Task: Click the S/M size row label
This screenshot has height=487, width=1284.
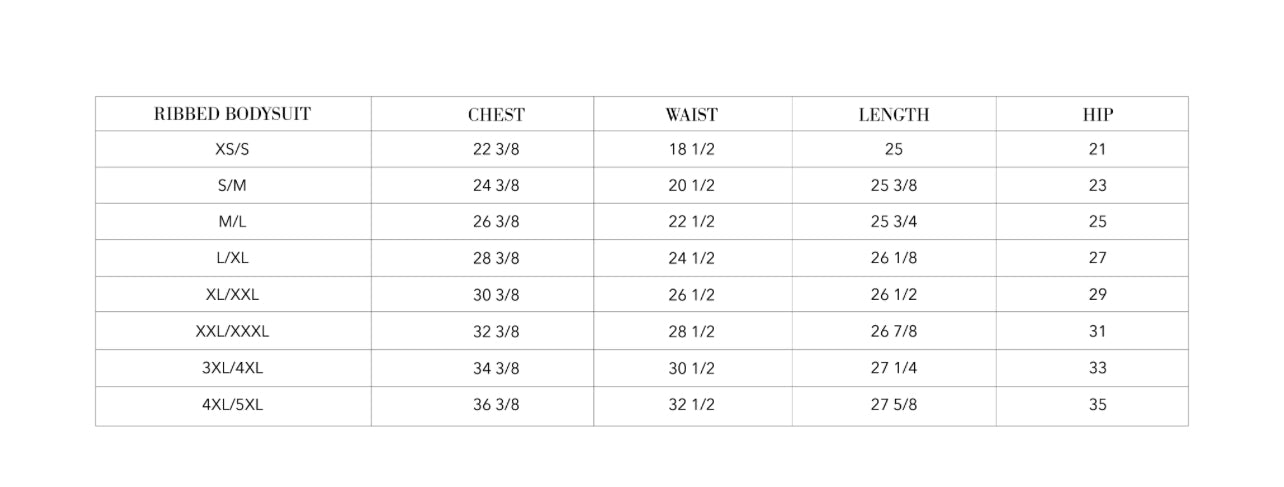Action: (x=232, y=185)
